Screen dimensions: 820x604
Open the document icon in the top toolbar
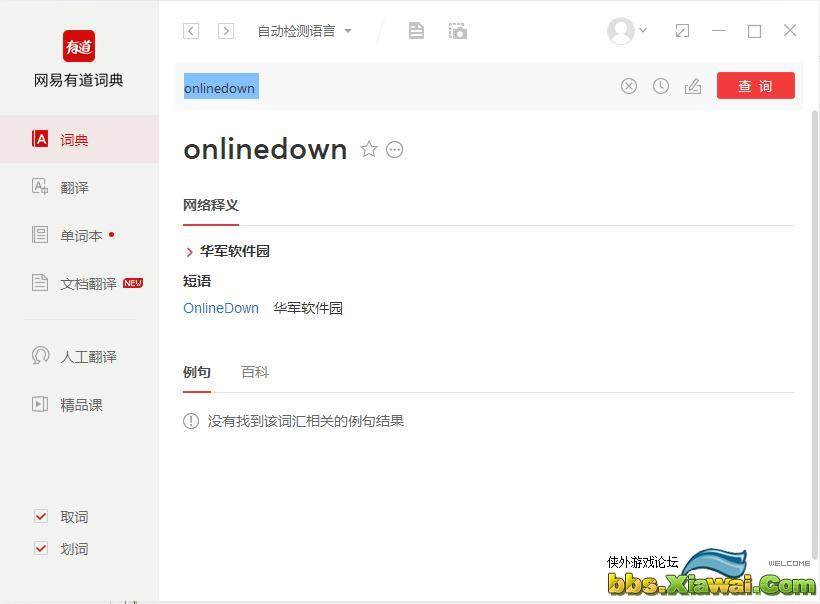[x=416, y=31]
